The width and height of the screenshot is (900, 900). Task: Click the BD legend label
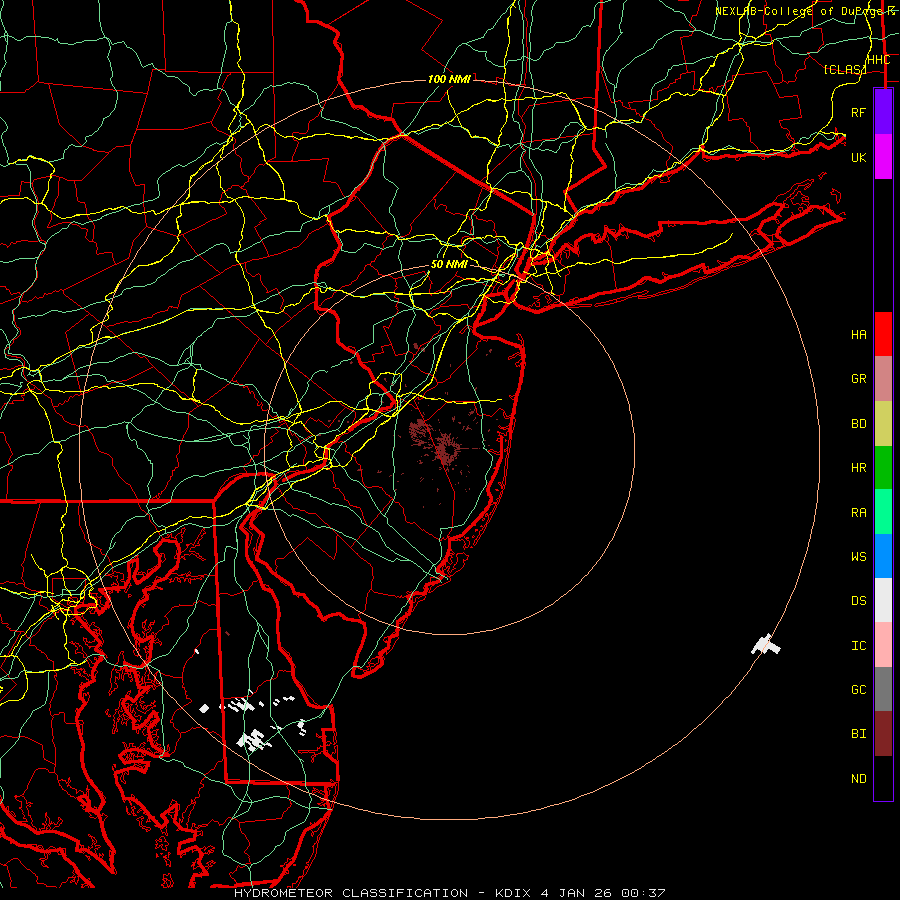[x=858, y=424]
